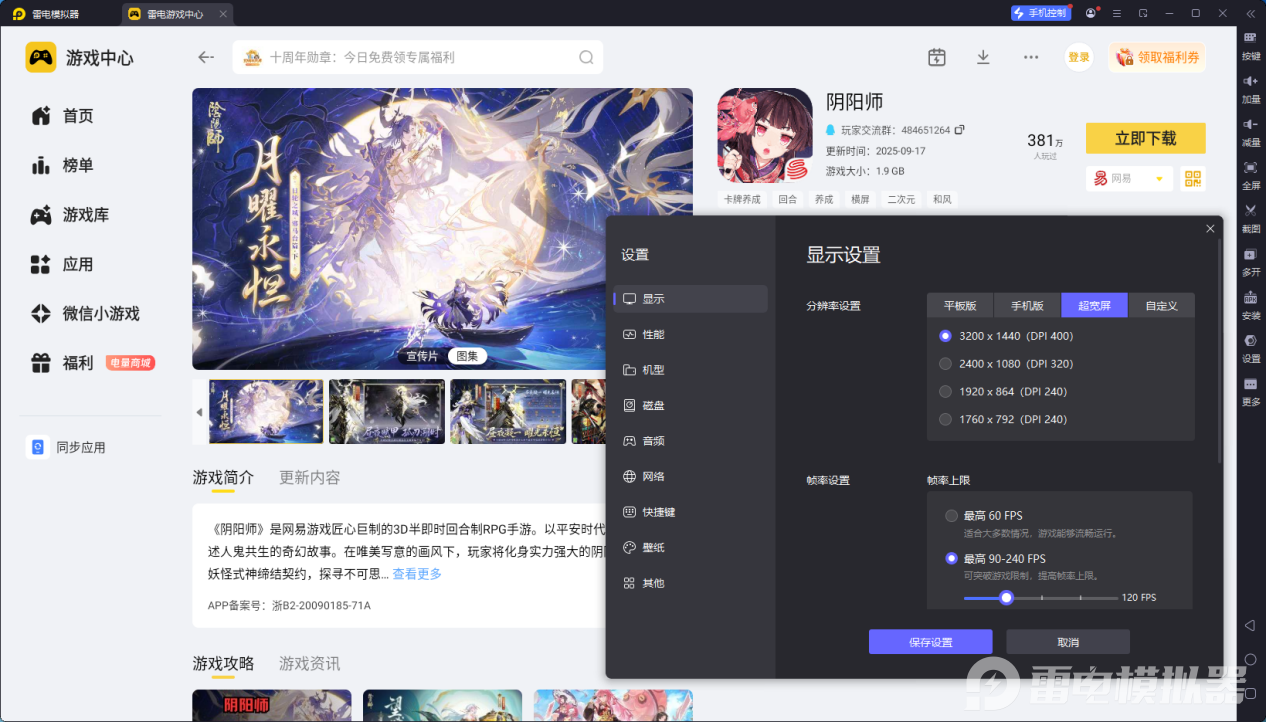Open 游戏库 game library in sidebar
The height and width of the screenshot is (722, 1266).
(x=85, y=215)
